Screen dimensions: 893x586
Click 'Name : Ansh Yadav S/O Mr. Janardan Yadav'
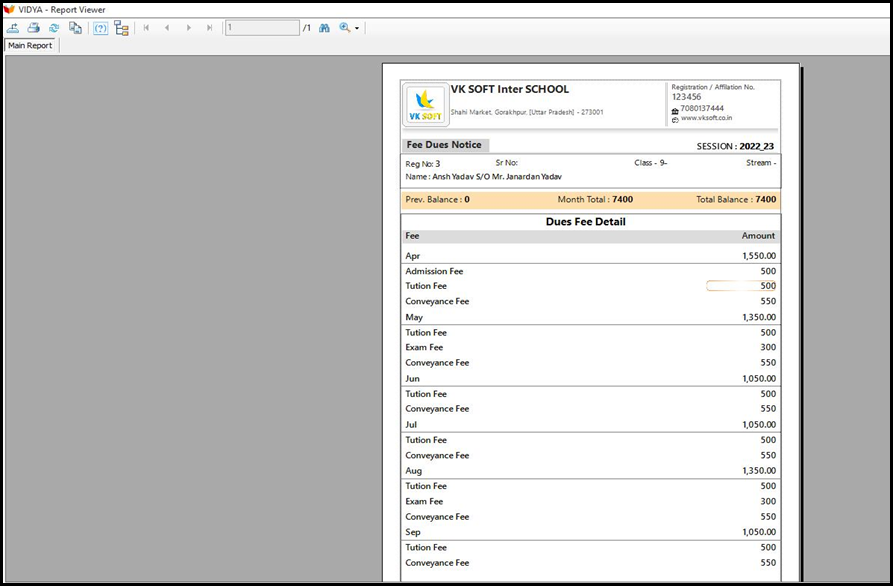(484, 177)
